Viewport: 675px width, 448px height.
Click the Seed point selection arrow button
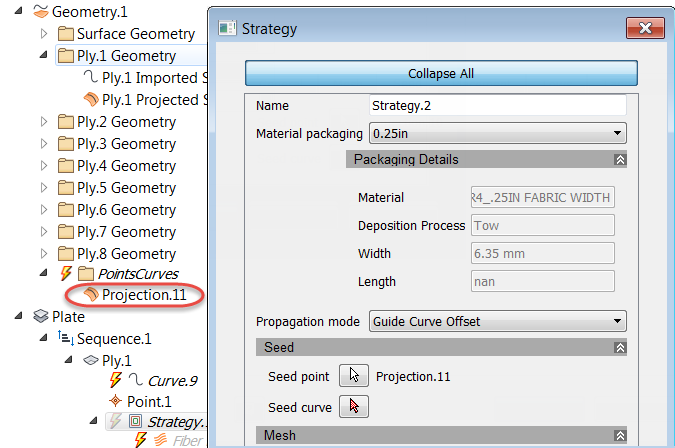point(353,377)
